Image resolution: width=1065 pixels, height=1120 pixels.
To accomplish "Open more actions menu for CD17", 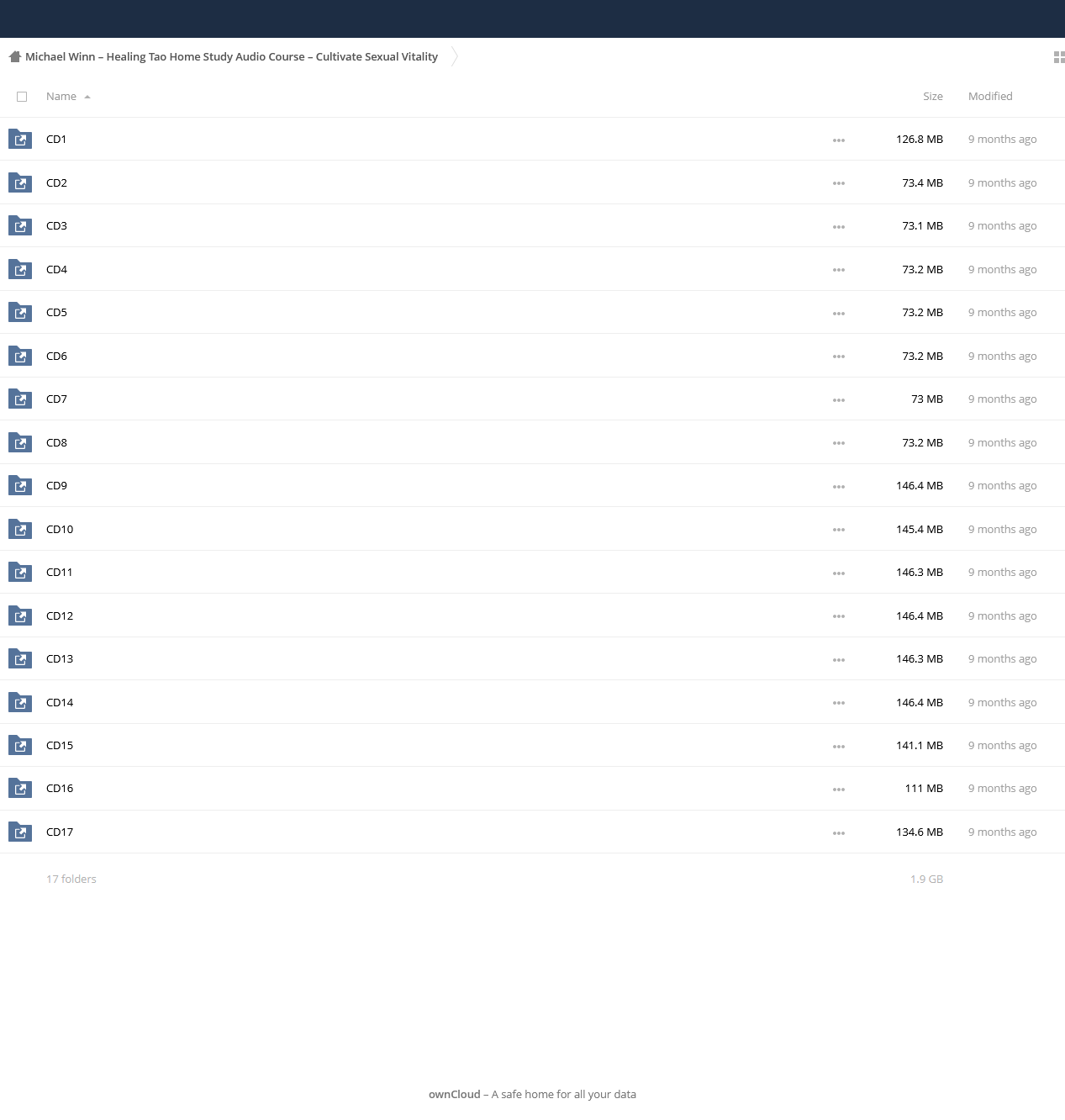I will point(839,833).
